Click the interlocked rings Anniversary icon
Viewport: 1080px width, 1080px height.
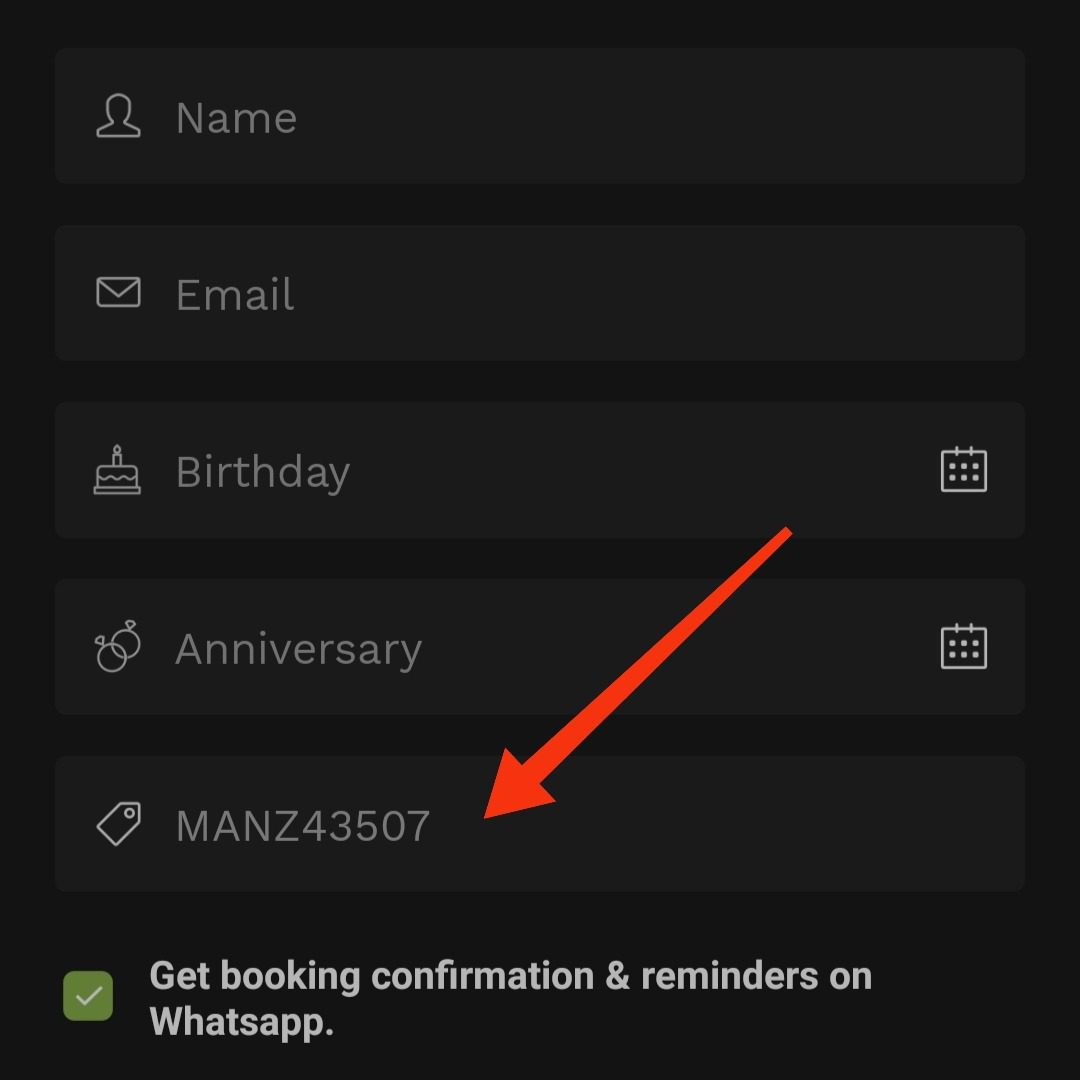[118, 648]
